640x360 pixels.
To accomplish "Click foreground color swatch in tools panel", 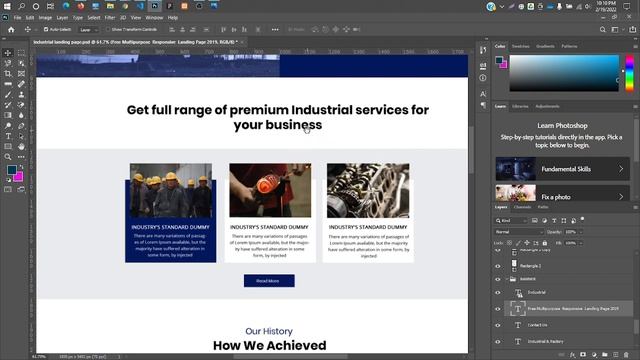I will [11, 169].
